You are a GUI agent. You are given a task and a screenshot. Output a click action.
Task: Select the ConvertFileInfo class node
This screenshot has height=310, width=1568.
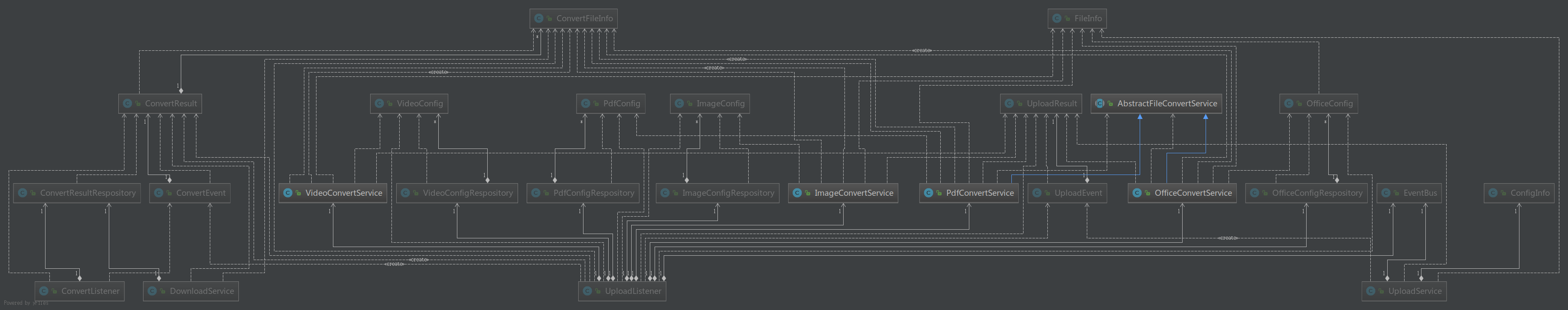(x=574, y=18)
